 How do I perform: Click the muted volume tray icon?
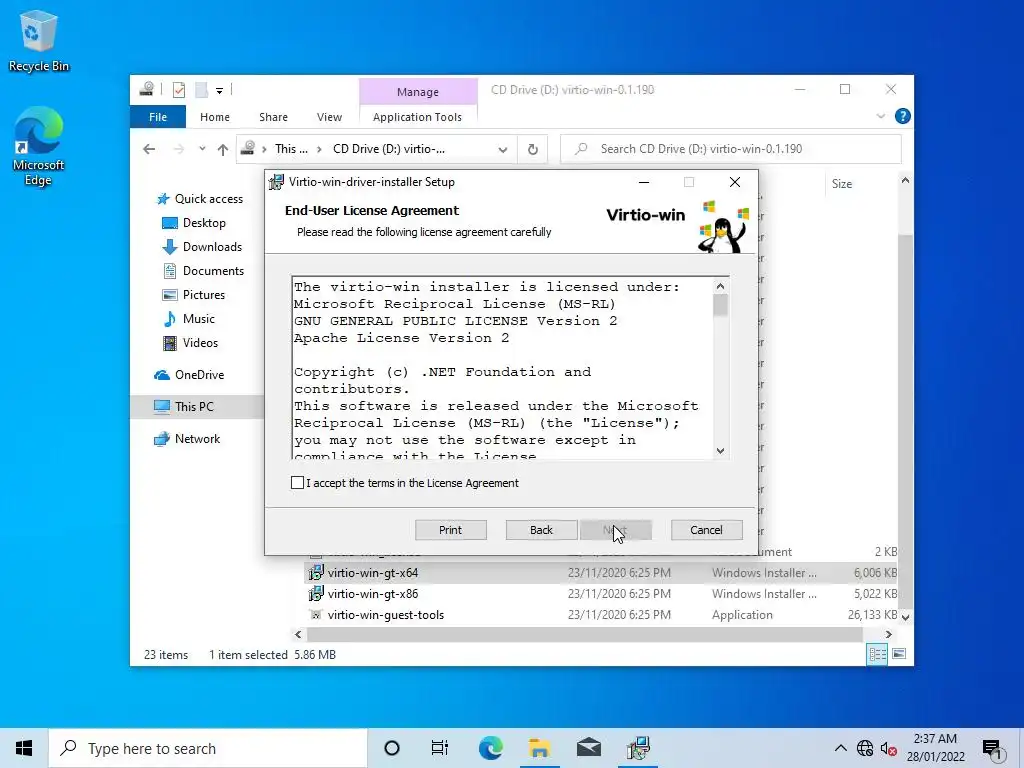[x=888, y=748]
